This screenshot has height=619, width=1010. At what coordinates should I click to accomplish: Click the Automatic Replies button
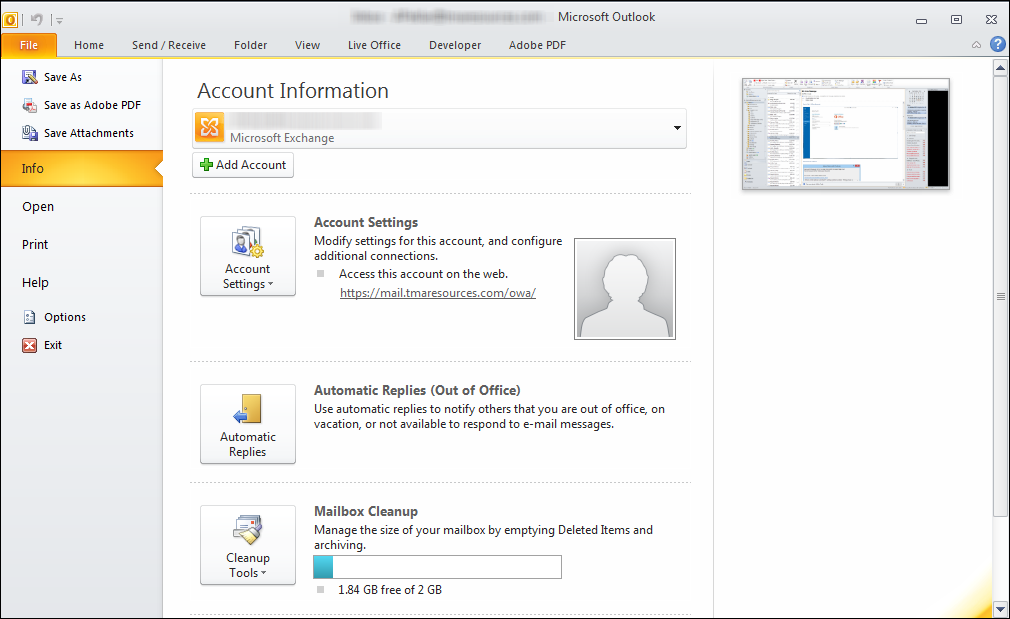coord(248,424)
